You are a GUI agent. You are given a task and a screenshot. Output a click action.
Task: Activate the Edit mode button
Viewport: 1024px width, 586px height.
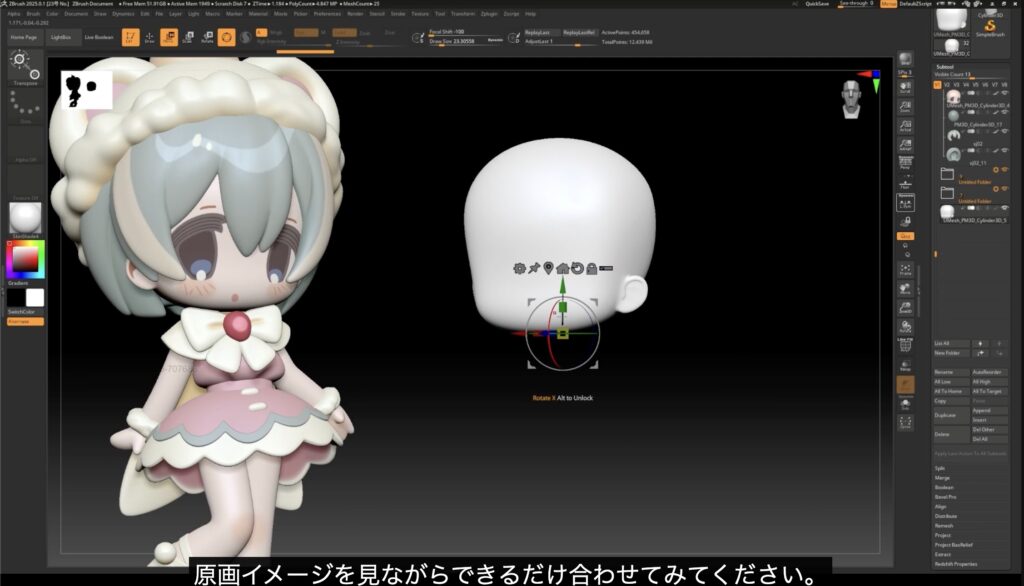pos(131,37)
